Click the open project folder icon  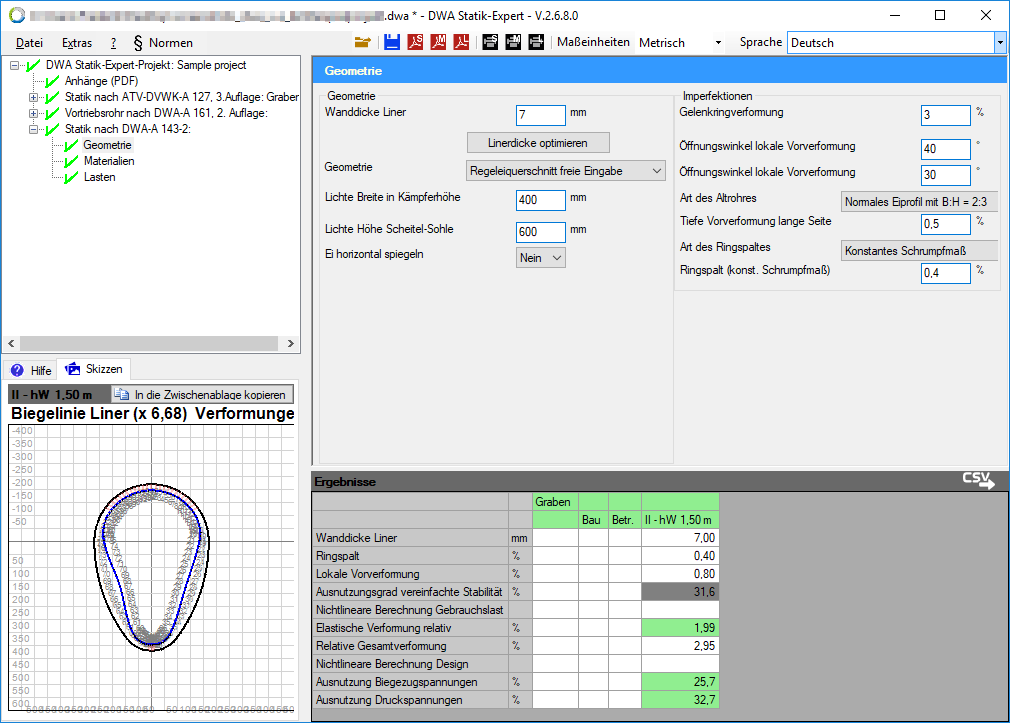pos(362,42)
